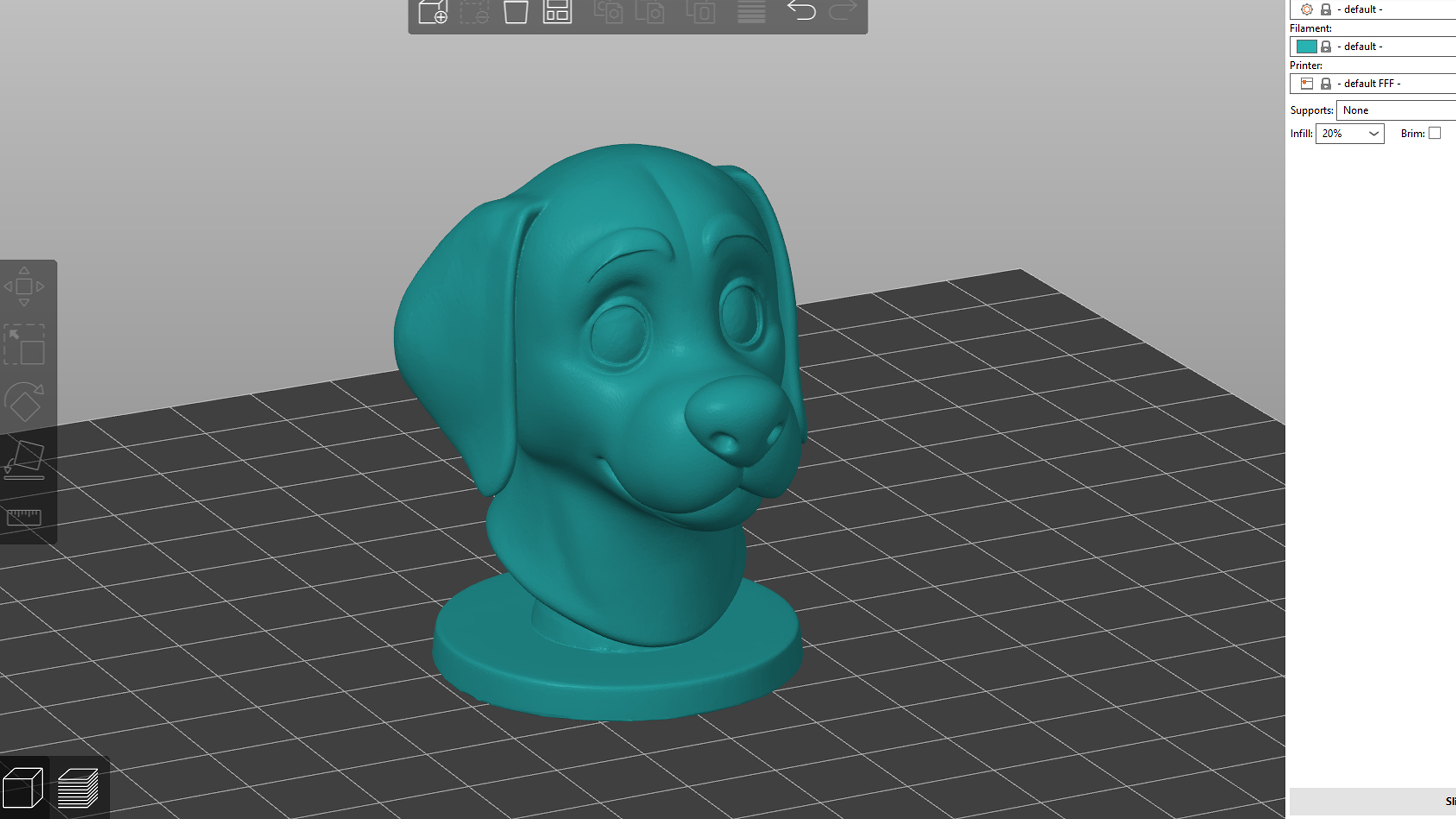Click the lock icon in the Printer preset

click(1326, 84)
